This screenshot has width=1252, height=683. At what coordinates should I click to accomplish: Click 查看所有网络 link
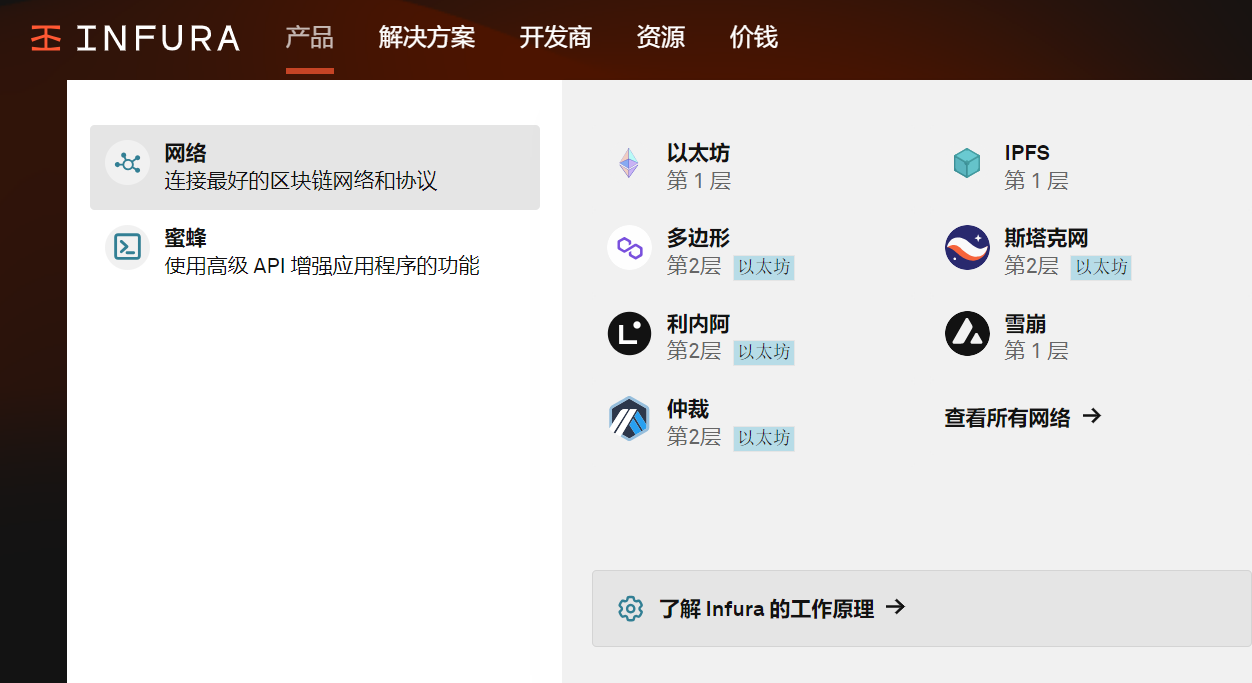point(1023,417)
